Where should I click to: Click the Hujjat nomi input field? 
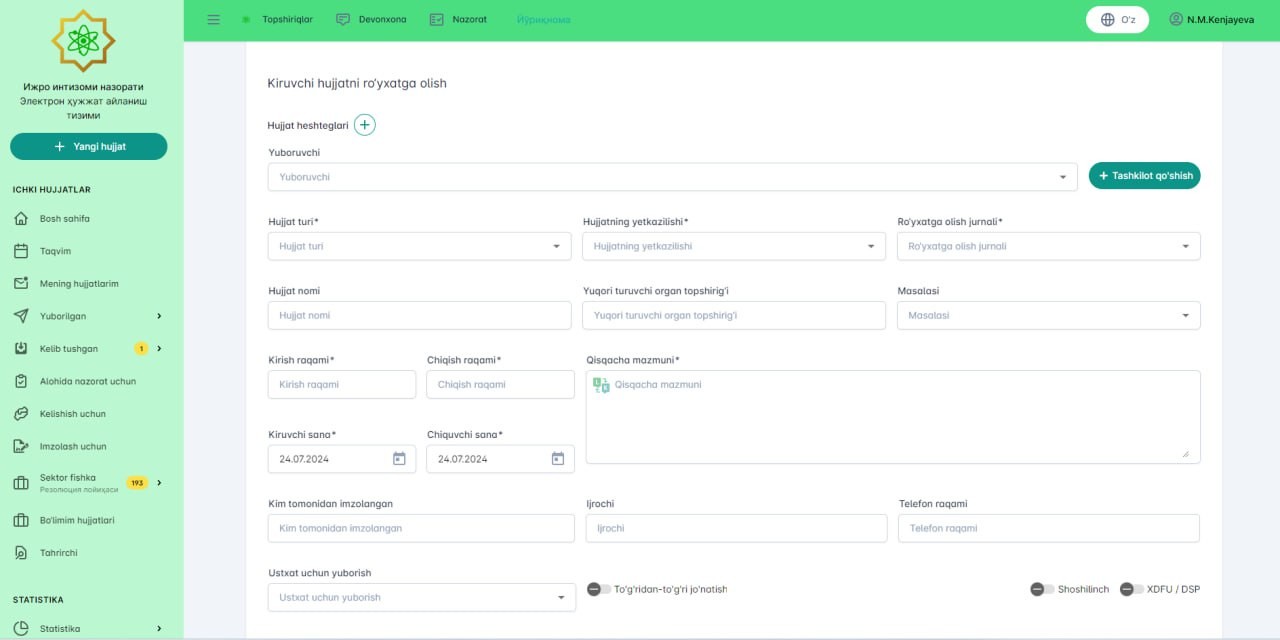[x=418, y=315]
